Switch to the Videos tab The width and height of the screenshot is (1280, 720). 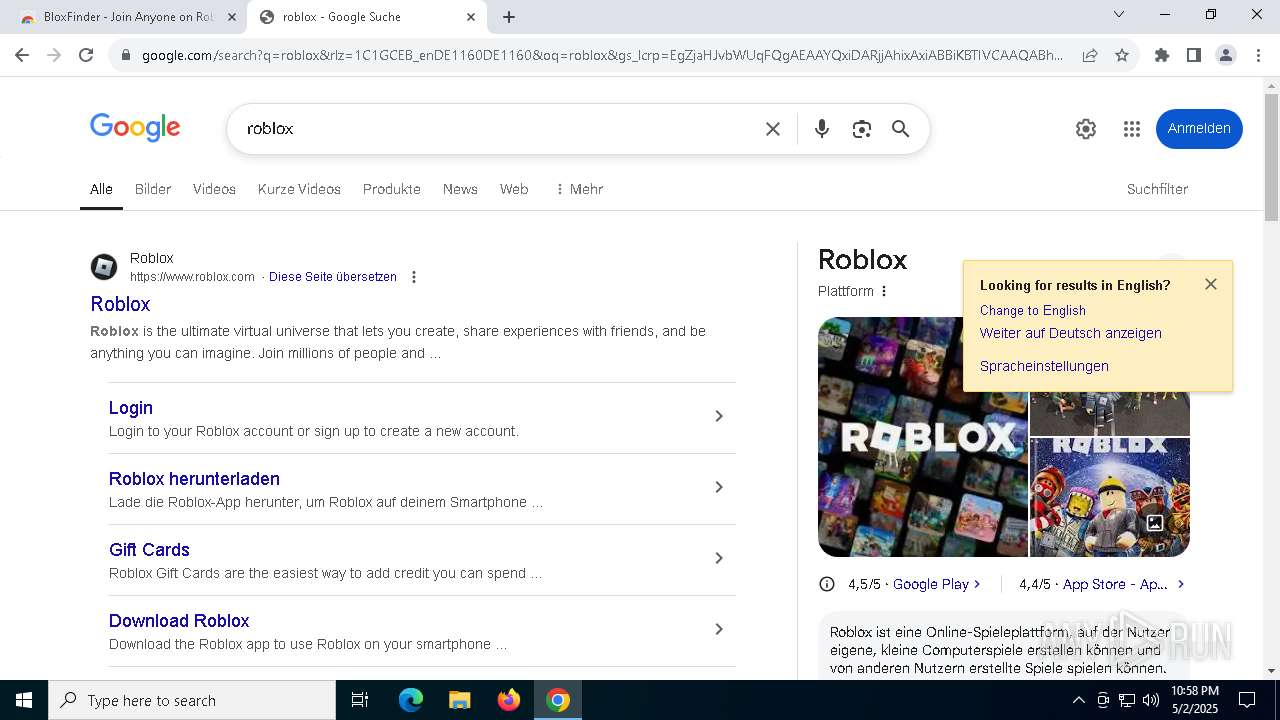pos(214,189)
